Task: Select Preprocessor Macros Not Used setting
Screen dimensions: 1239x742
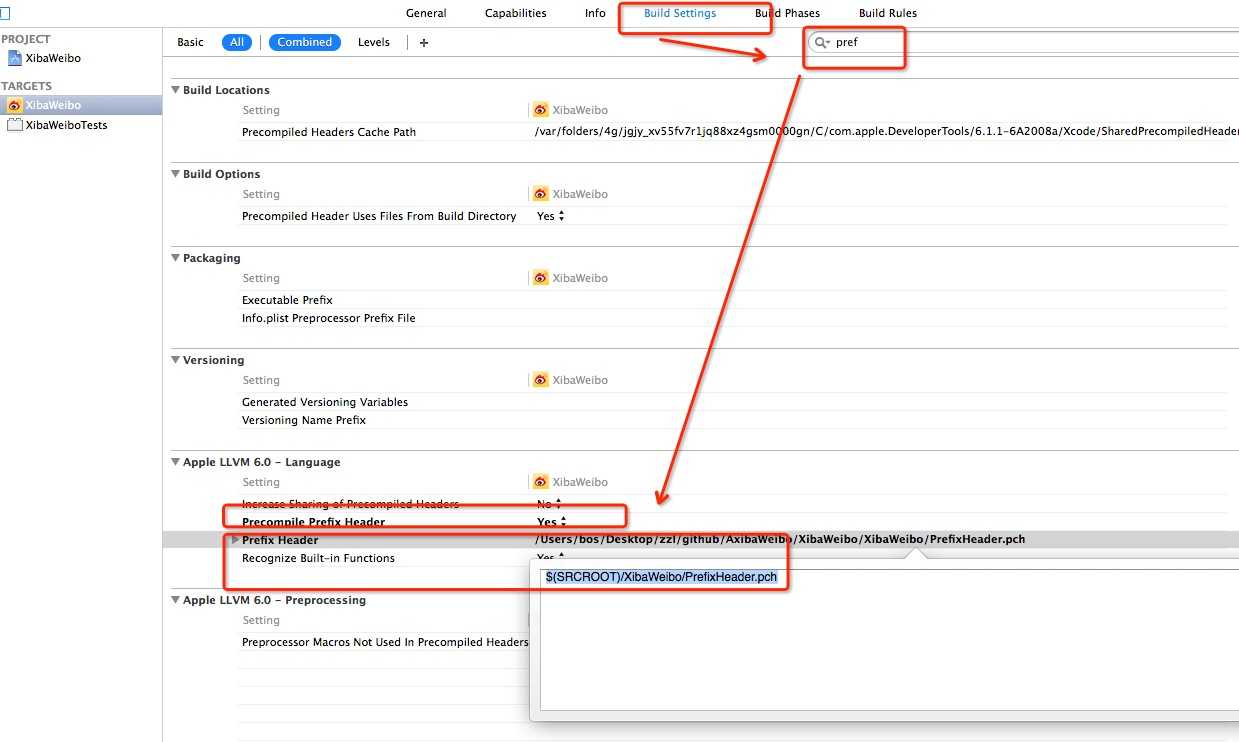Action: [385, 642]
